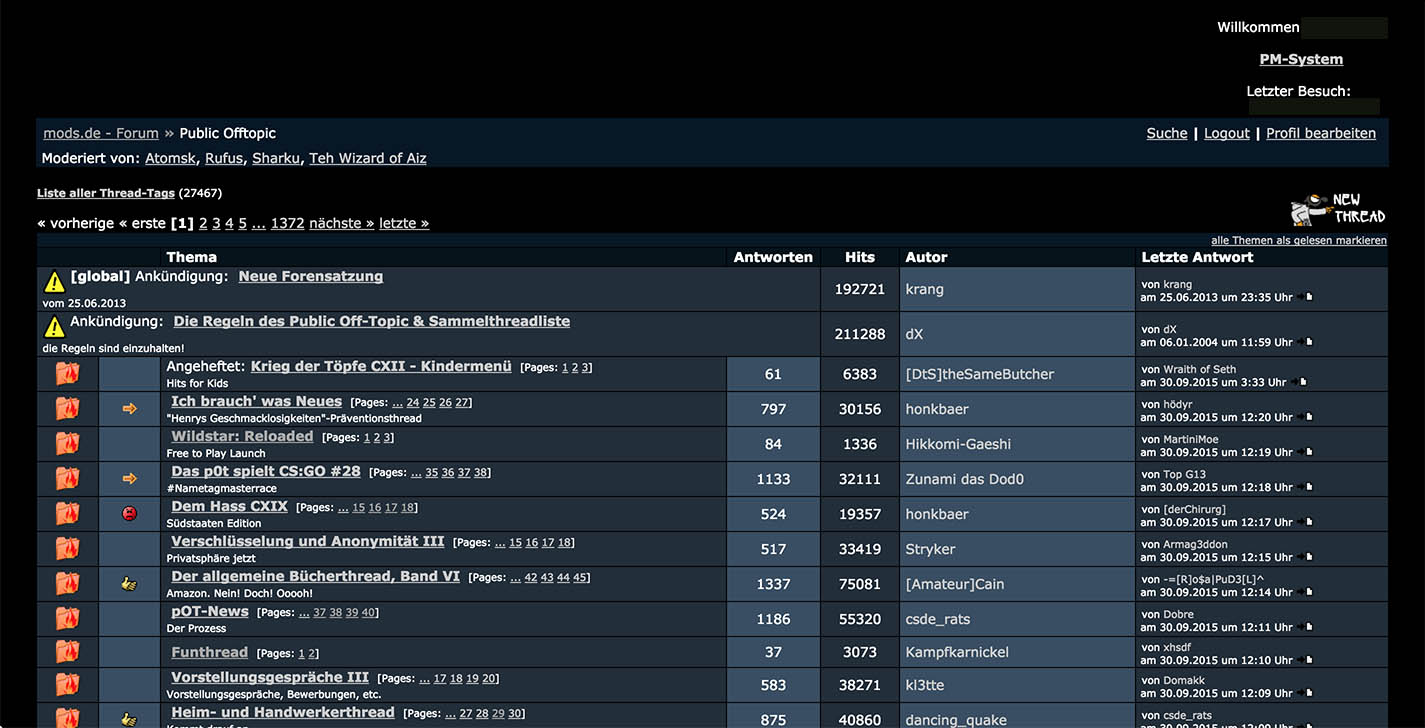Click folder icon for Dem Hass CXIX
The image size is (1425, 728).
point(67,514)
